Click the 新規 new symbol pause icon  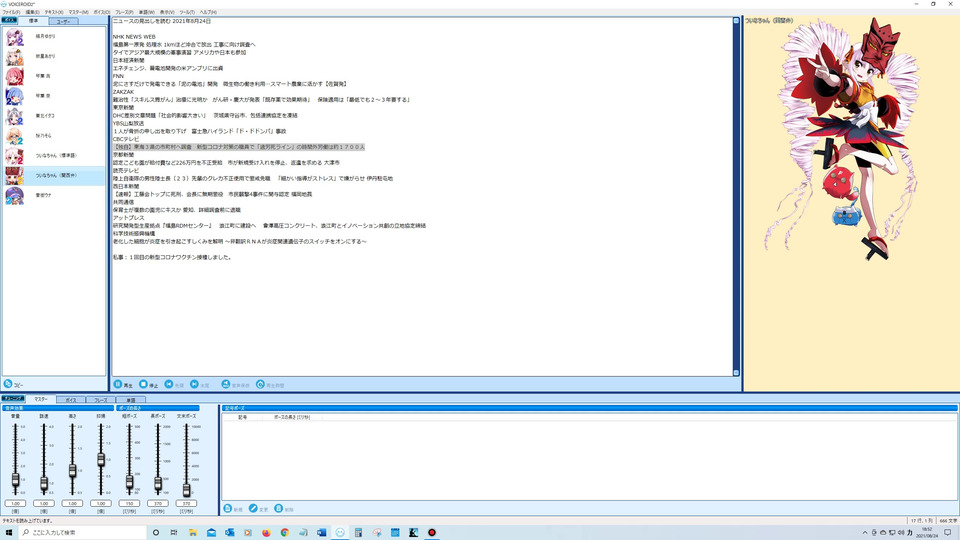point(228,509)
